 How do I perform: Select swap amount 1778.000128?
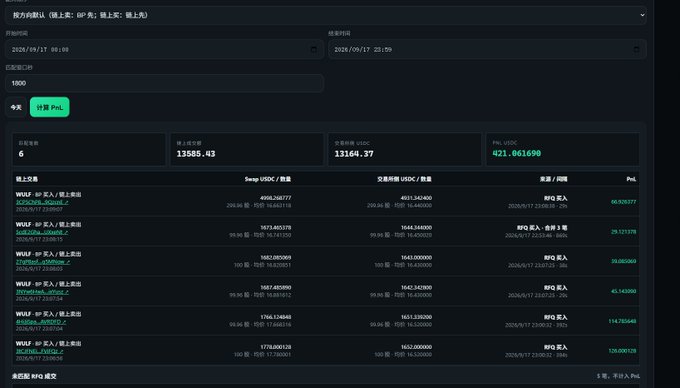click(x=275, y=347)
